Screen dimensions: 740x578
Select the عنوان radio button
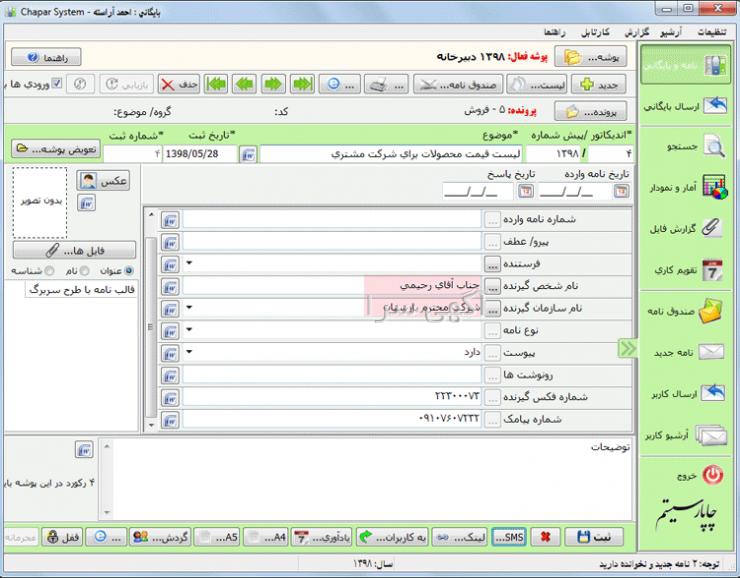[131, 270]
